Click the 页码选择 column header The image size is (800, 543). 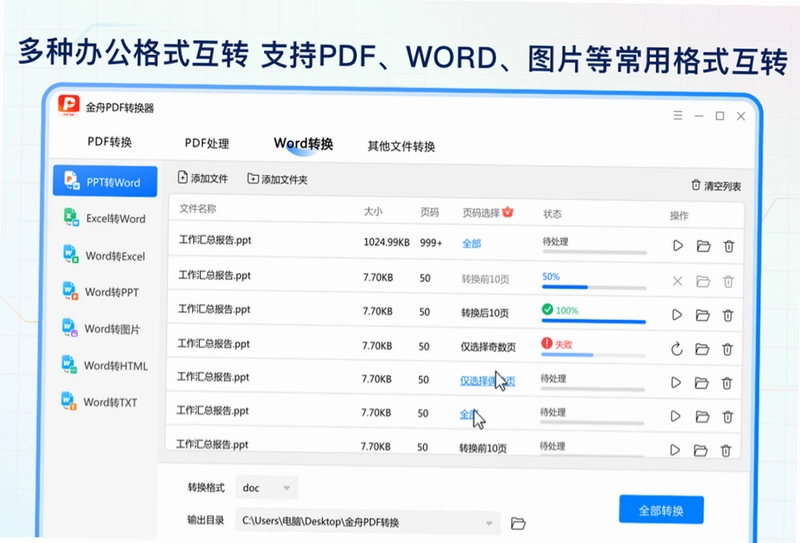481,212
